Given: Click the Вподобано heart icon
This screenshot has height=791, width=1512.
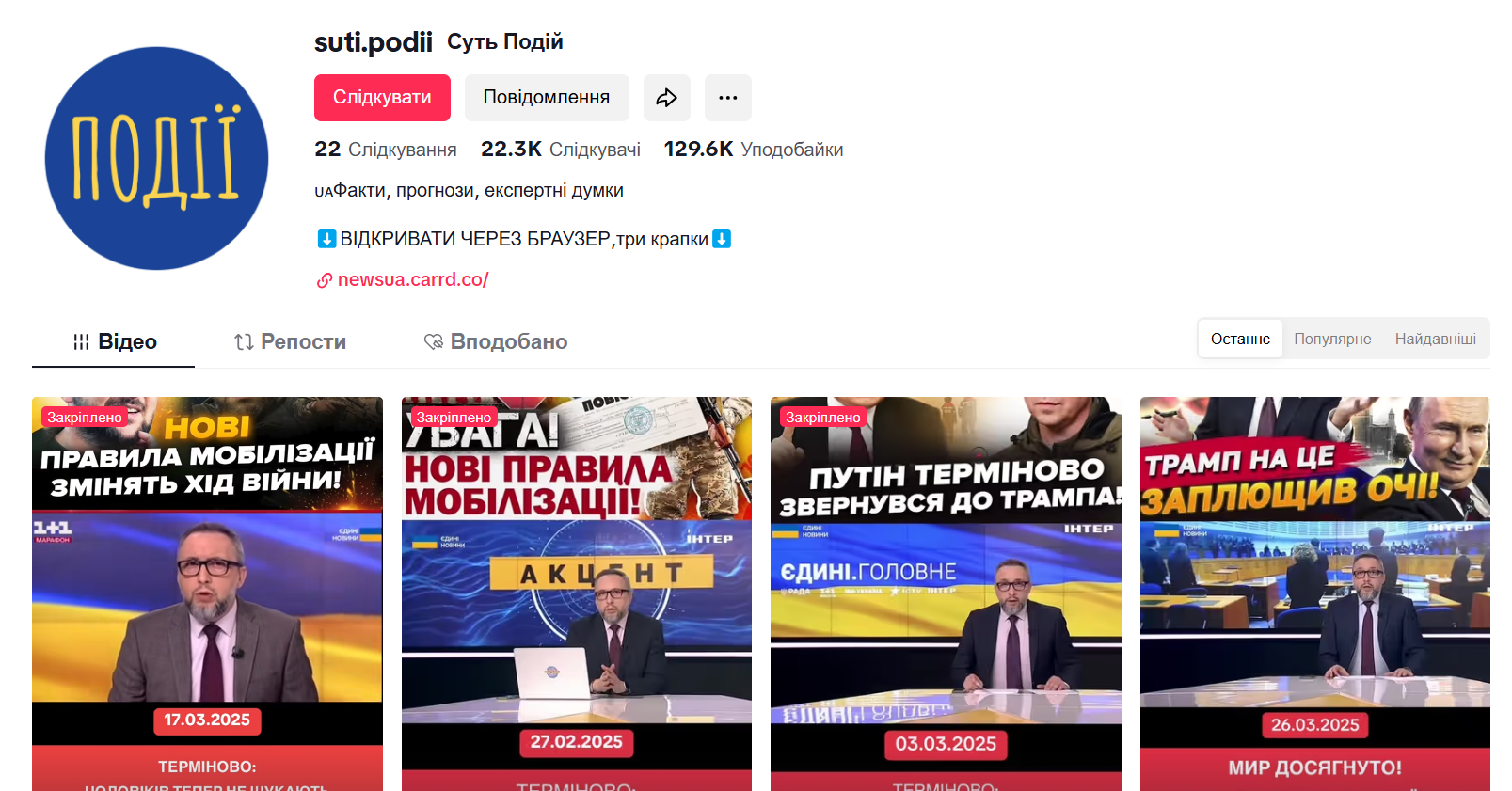Looking at the screenshot, I should 434,342.
